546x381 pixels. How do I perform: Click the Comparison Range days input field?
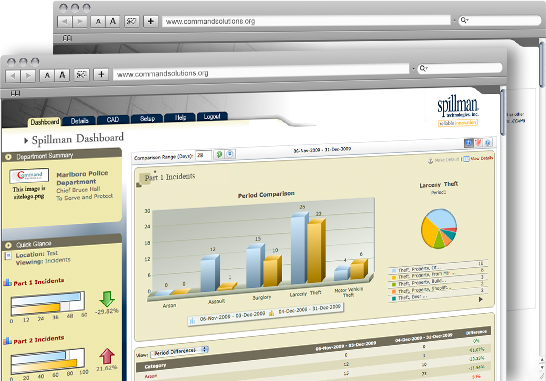click(x=203, y=155)
